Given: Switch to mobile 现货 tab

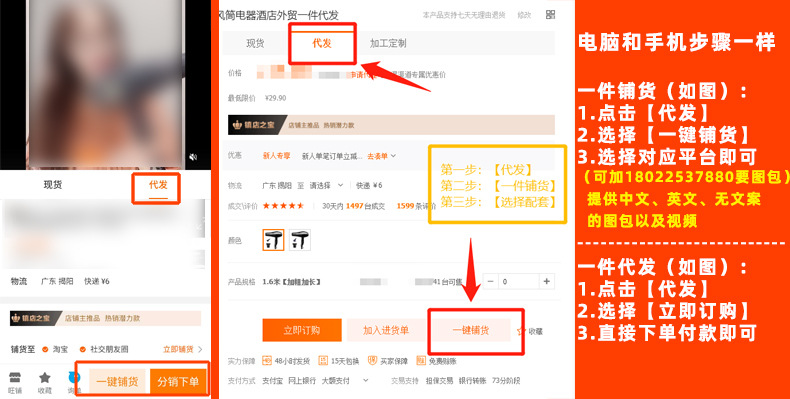Looking at the screenshot, I should (x=53, y=184).
